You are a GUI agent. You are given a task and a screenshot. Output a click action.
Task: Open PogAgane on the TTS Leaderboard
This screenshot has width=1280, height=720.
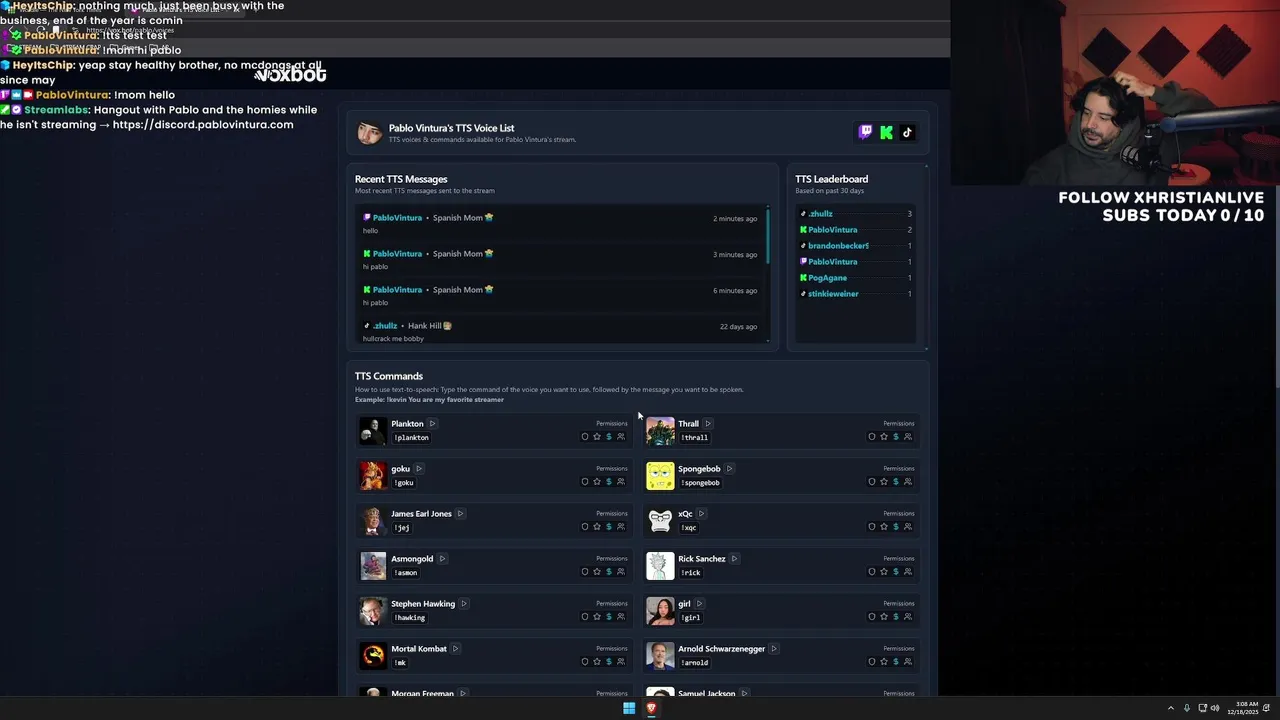pyautogui.click(x=827, y=278)
